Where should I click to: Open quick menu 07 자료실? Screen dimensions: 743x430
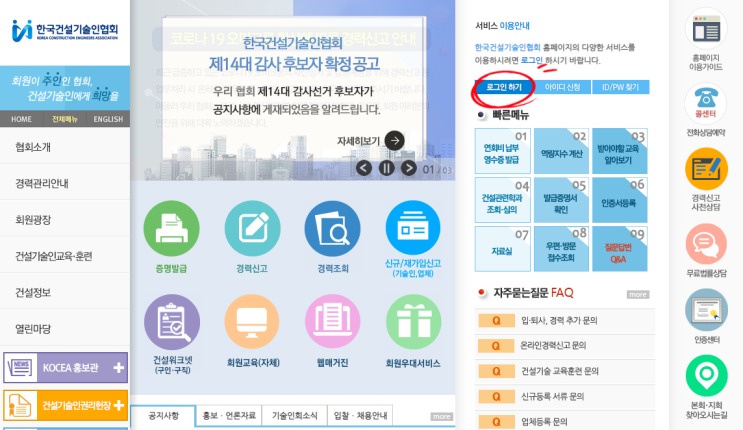tap(503, 249)
